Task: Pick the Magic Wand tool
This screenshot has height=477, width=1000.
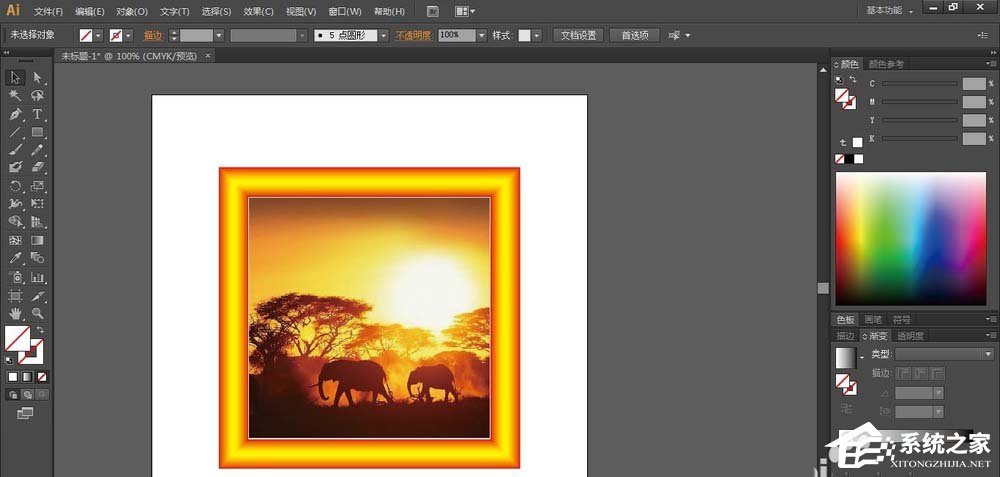Action: tap(16, 96)
